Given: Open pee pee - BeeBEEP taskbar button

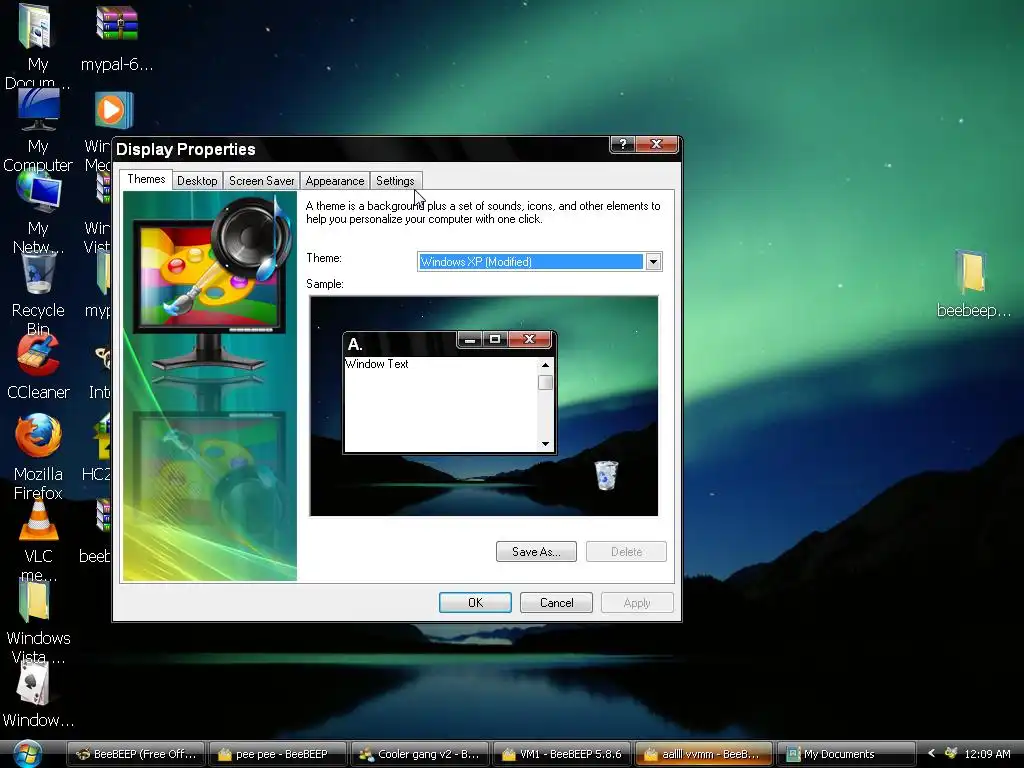Looking at the screenshot, I should coord(278,754).
